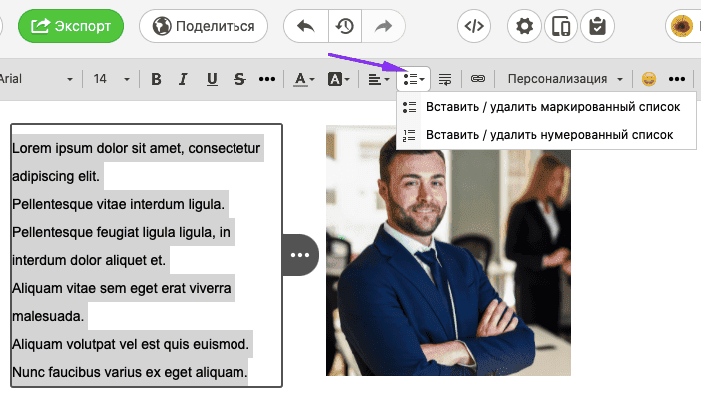Click the line 'Pellentesque vitae interdum ligula.'
Image resolution: width=701 pixels, height=403 pixels.
(x=118, y=204)
